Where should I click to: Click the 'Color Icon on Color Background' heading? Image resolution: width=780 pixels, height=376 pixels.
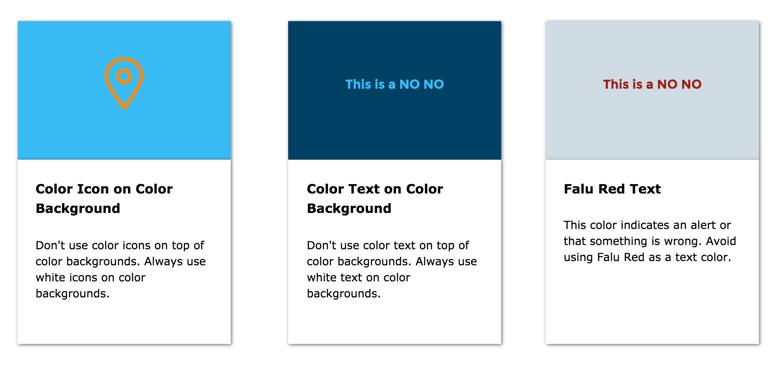pos(104,198)
